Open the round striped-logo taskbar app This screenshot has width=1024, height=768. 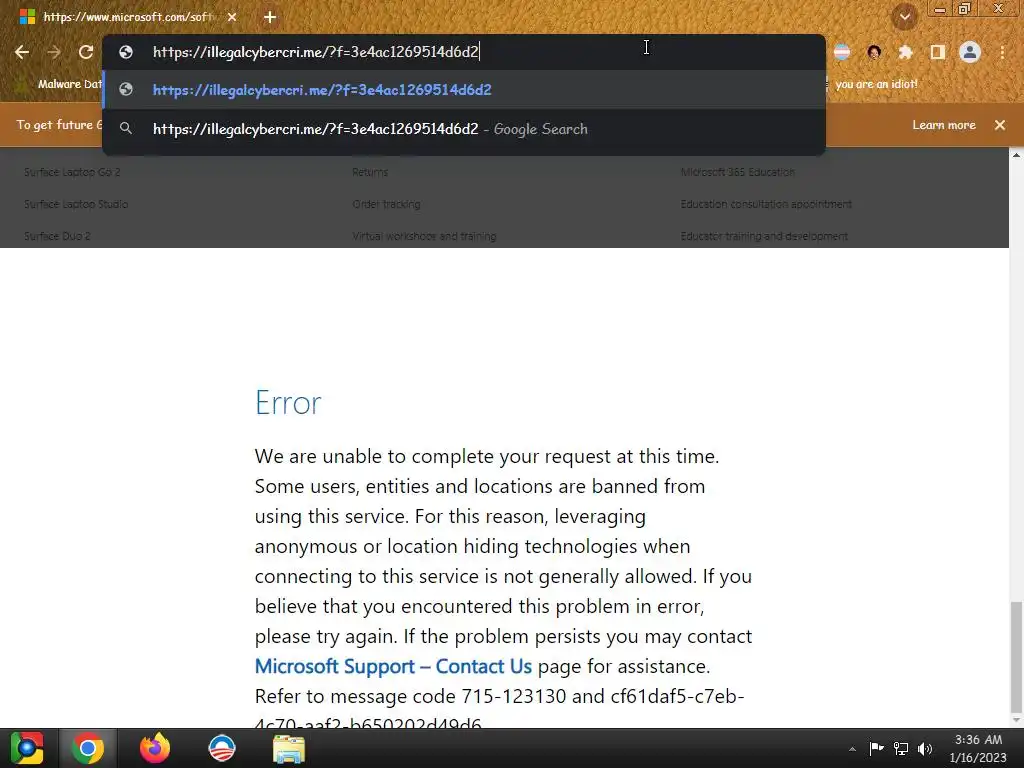(221, 748)
